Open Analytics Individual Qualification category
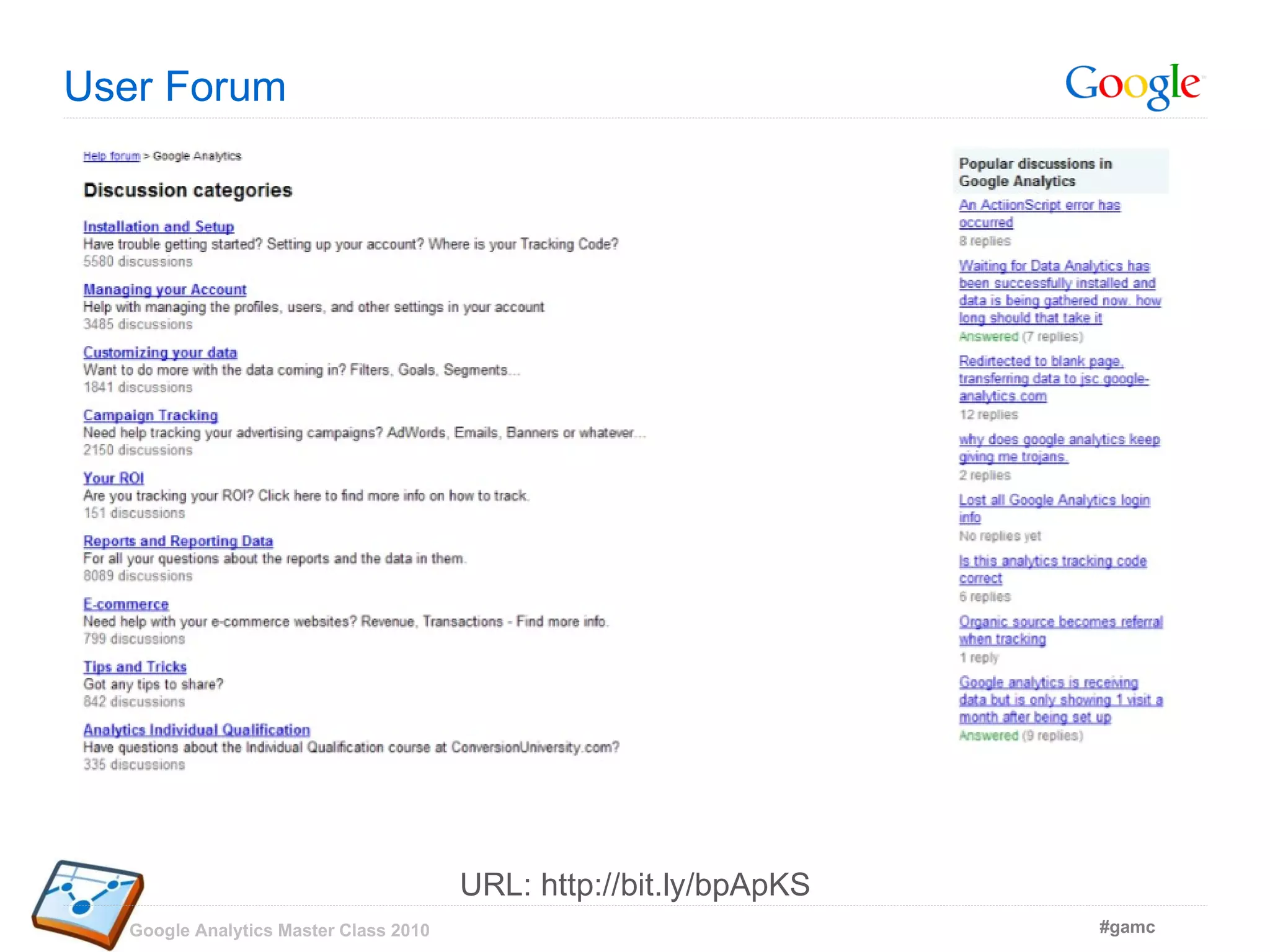1270x952 pixels. click(197, 730)
